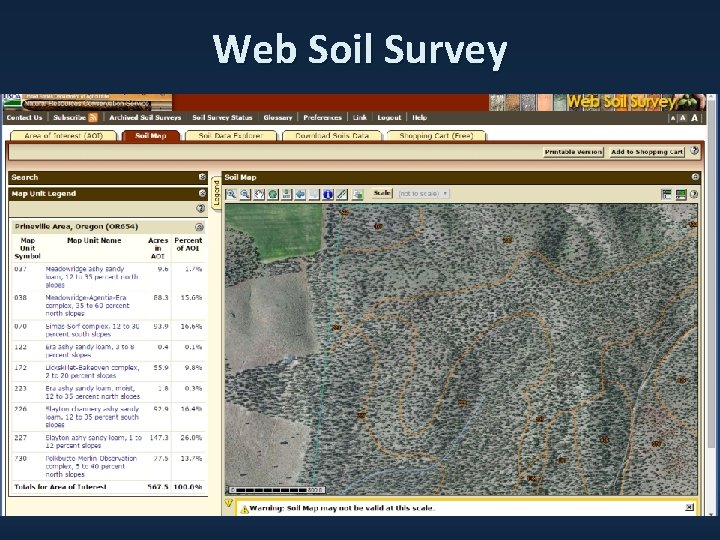Open the map scale dropdown
Viewport: 720px width, 540px height.
pyautogui.click(x=423, y=194)
